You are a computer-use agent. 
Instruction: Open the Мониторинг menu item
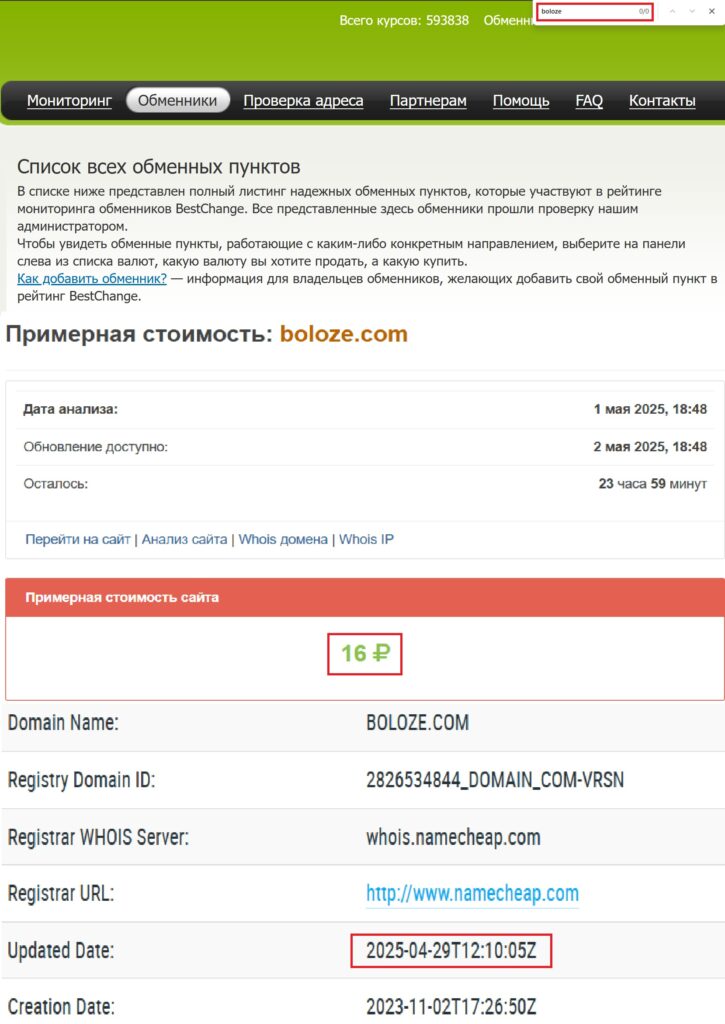point(69,100)
